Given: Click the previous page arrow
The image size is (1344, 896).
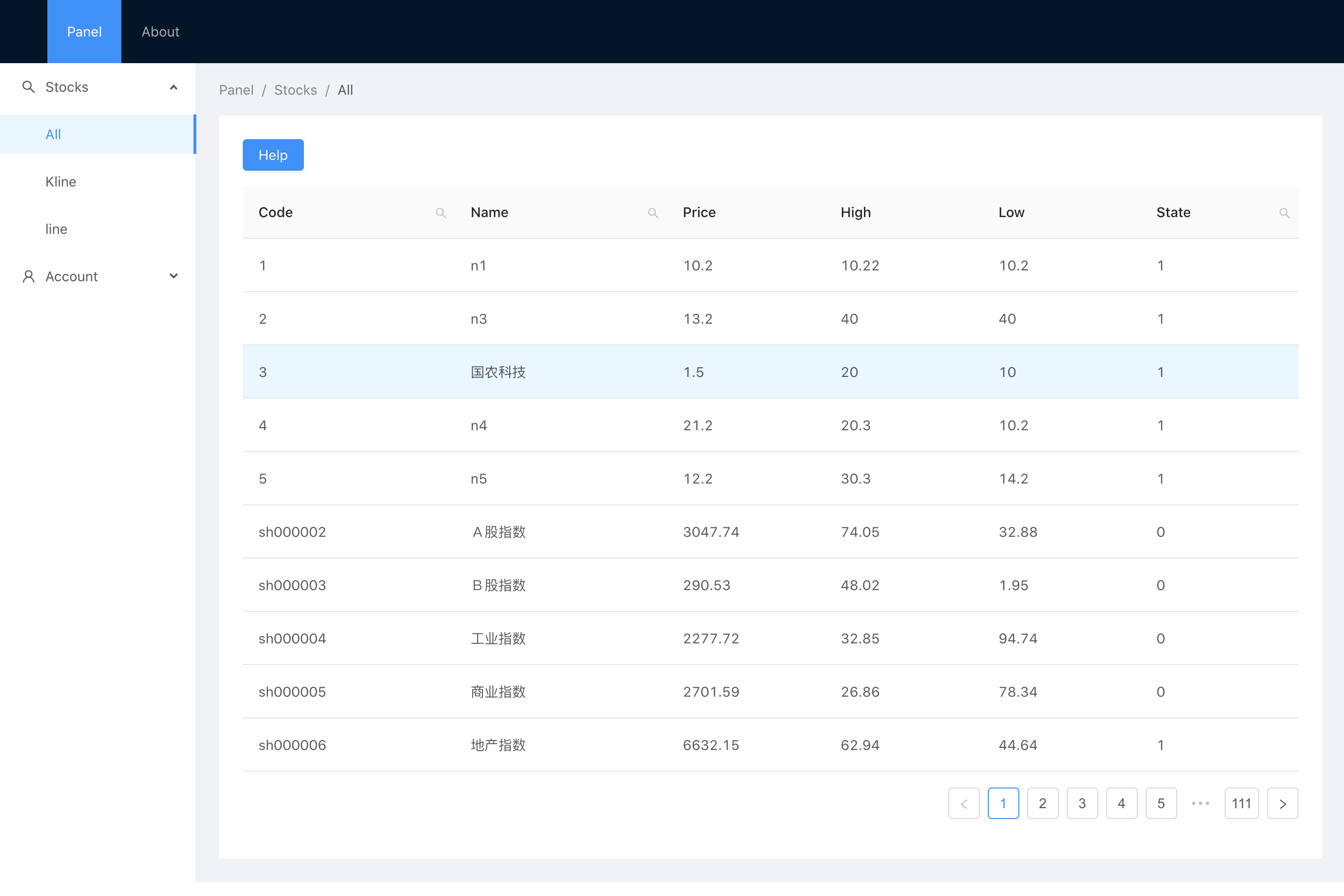Looking at the screenshot, I should [964, 803].
